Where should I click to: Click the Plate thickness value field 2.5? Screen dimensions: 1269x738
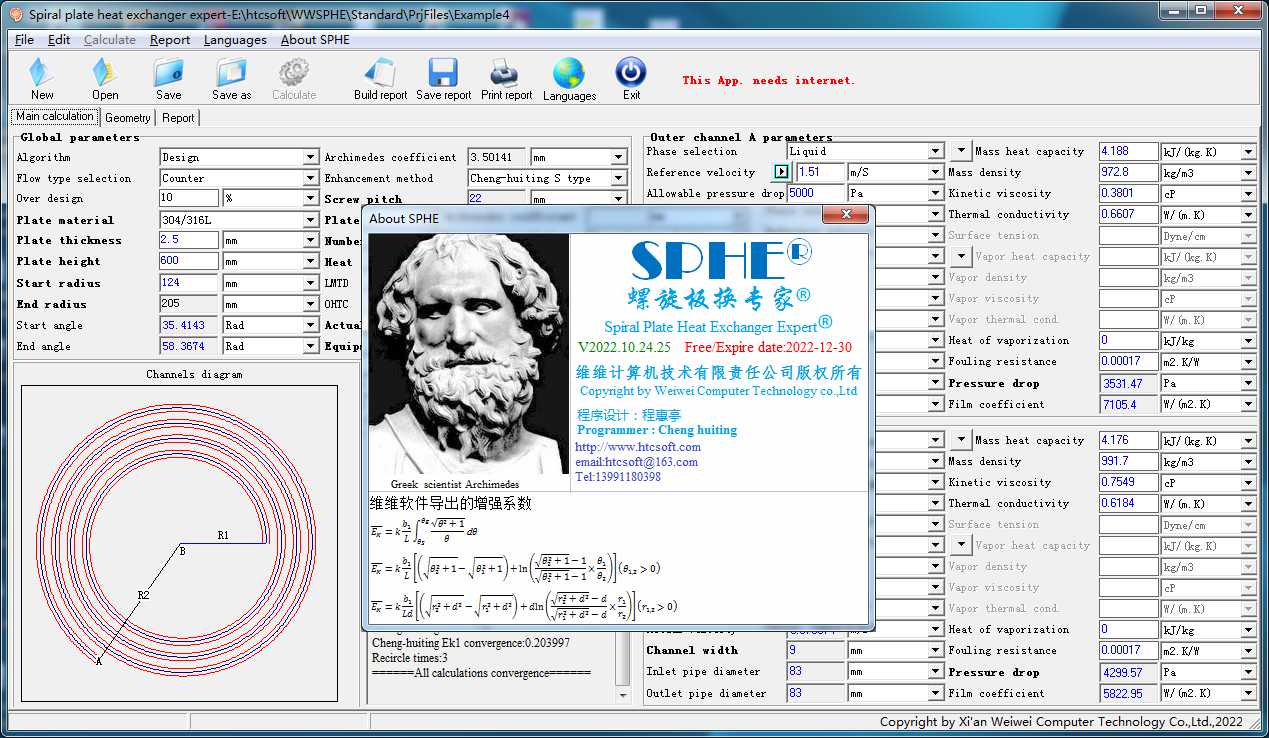click(188, 240)
